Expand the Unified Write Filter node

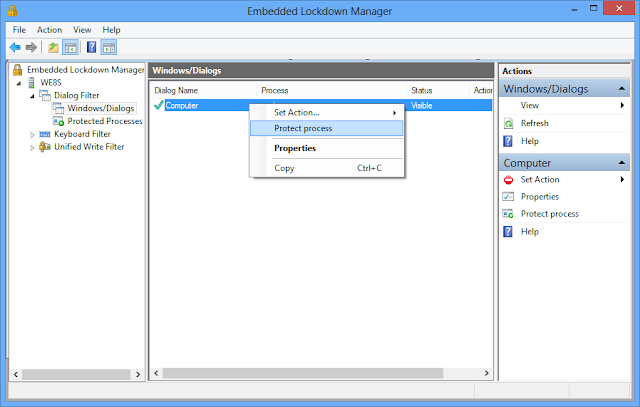[32, 148]
